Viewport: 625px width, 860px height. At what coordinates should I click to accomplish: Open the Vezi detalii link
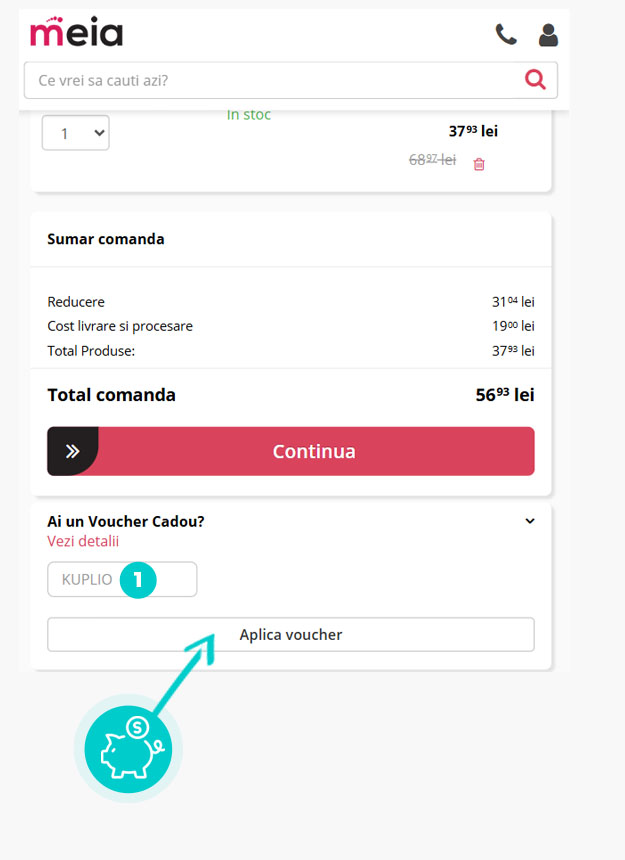[83, 541]
